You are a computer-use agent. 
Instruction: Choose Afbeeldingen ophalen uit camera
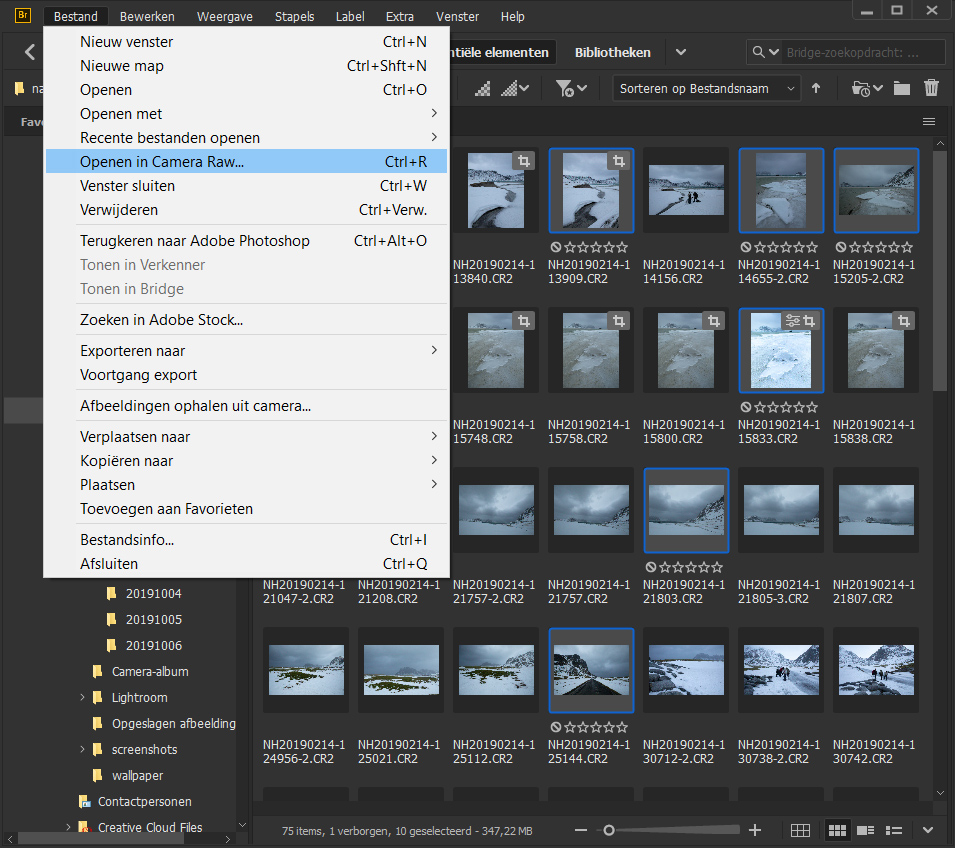[246, 406]
